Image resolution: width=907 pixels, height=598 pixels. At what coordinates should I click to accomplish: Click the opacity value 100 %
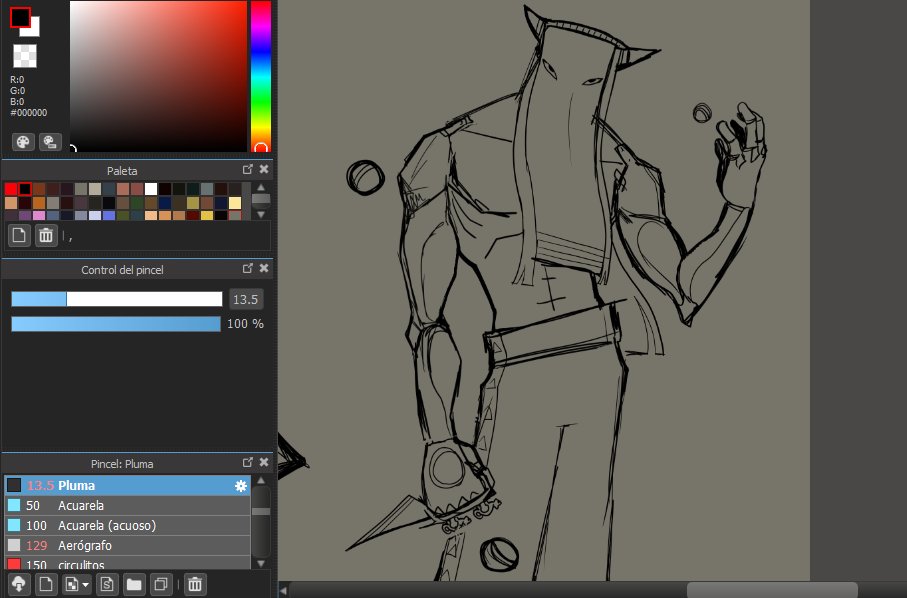click(245, 324)
